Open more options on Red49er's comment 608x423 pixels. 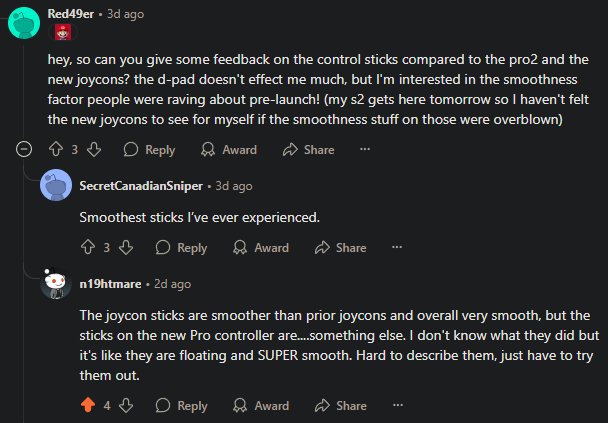tap(365, 149)
